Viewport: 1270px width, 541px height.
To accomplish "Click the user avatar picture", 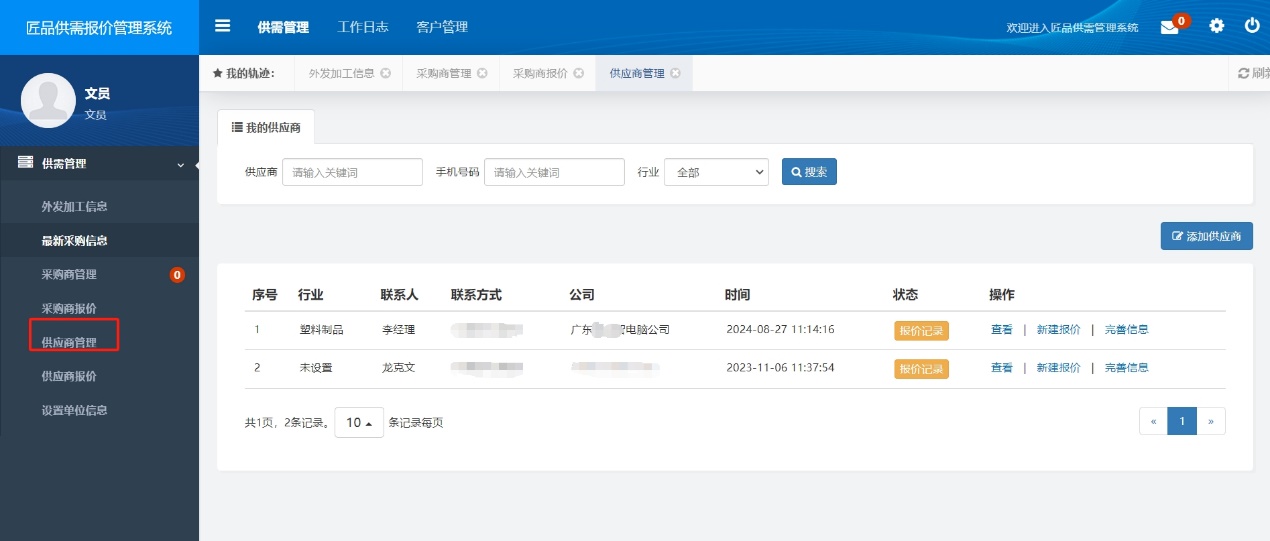I will (x=48, y=100).
